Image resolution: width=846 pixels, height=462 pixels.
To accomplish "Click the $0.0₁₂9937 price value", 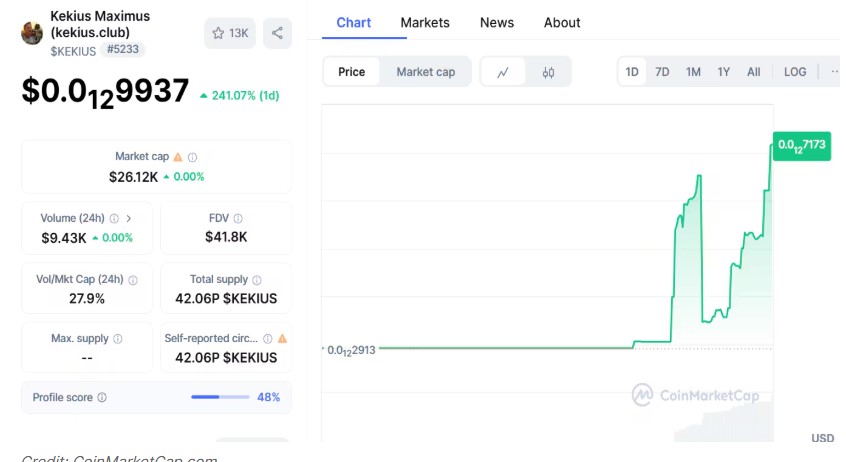I will pyautogui.click(x=105, y=92).
